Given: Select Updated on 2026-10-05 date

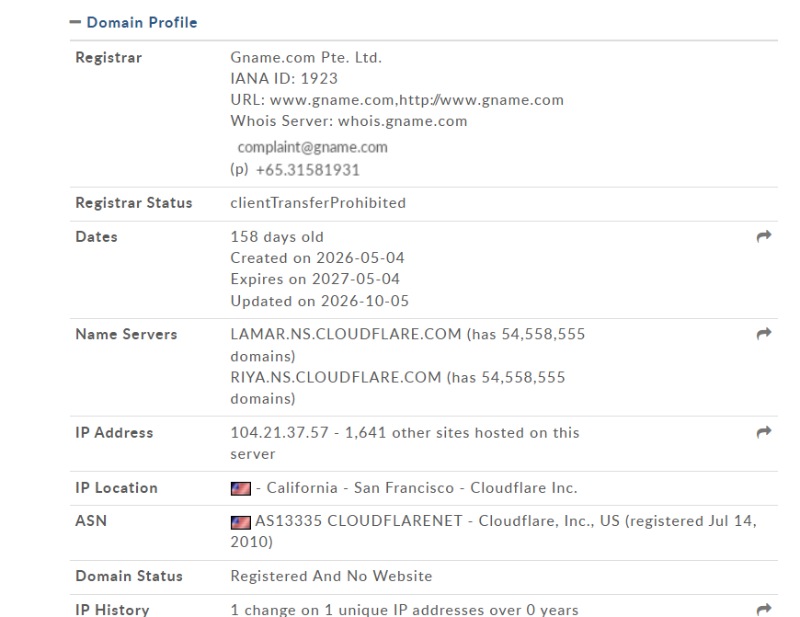Looking at the screenshot, I should pos(320,301).
